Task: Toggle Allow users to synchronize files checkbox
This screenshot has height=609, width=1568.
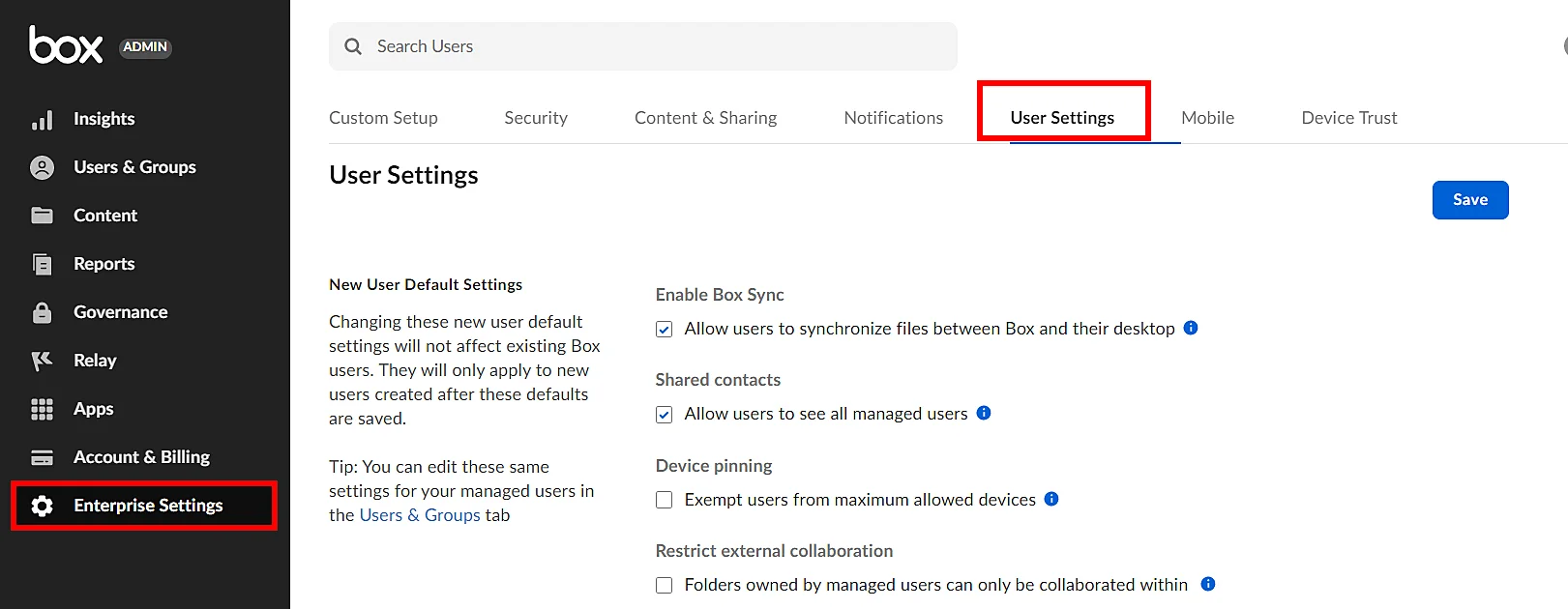Action: pos(665,330)
